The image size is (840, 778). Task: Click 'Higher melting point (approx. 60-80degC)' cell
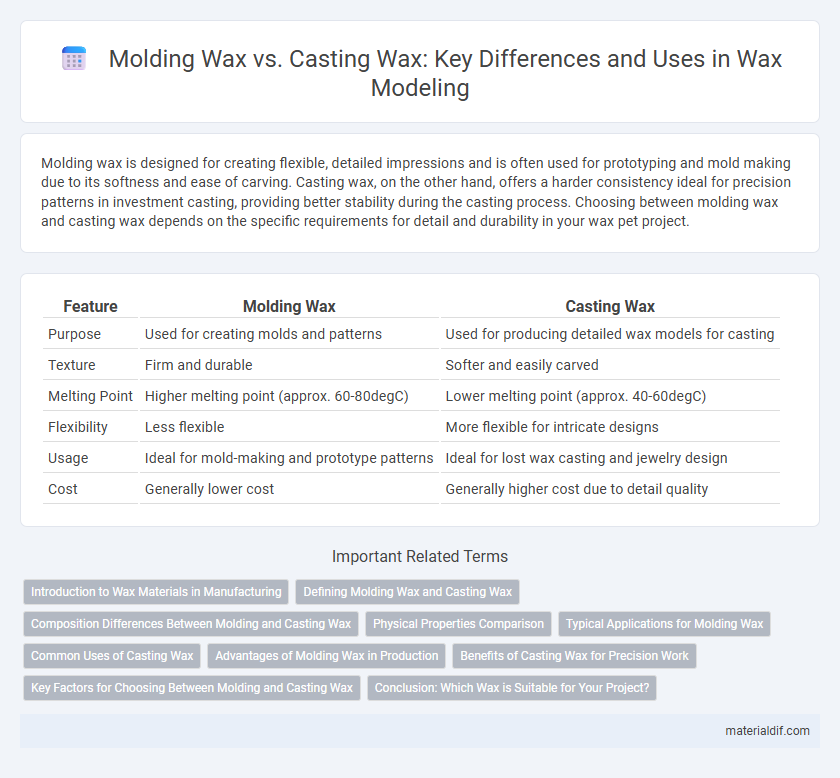point(276,396)
